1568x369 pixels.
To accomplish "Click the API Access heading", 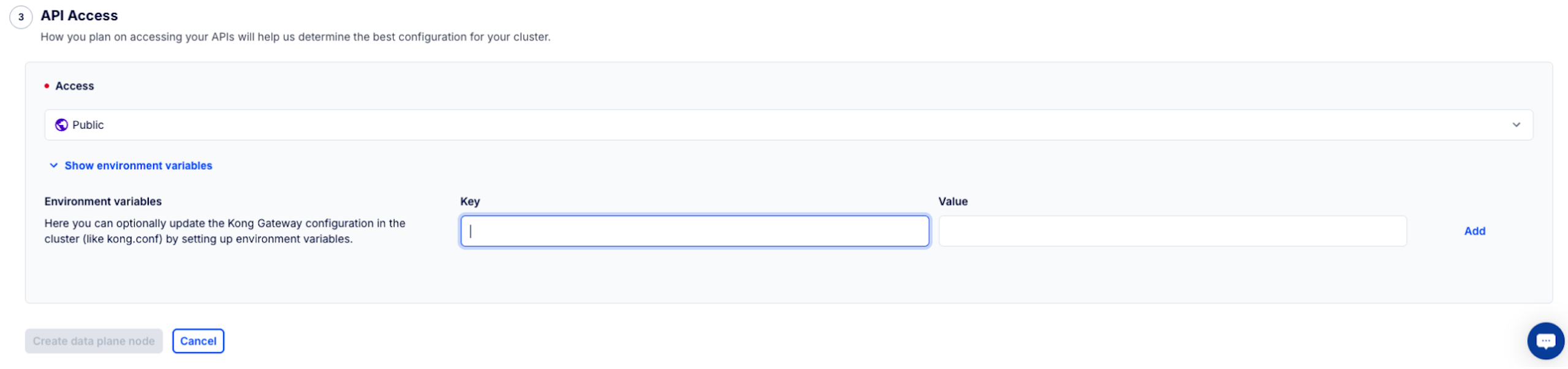I will (79, 16).
